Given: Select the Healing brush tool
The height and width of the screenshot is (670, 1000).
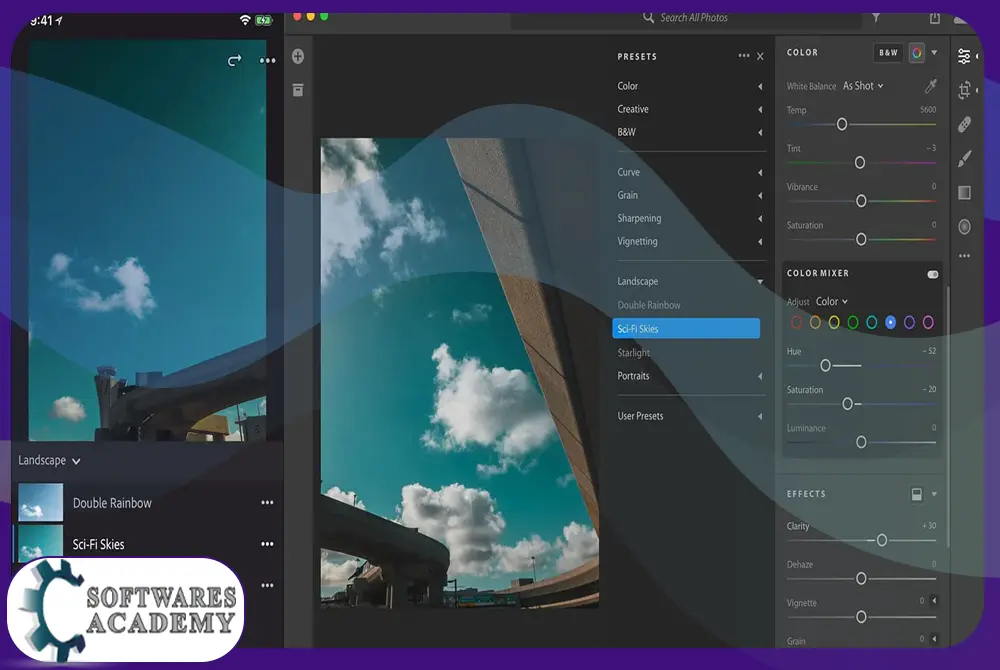Looking at the screenshot, I should tap(964, 124).
